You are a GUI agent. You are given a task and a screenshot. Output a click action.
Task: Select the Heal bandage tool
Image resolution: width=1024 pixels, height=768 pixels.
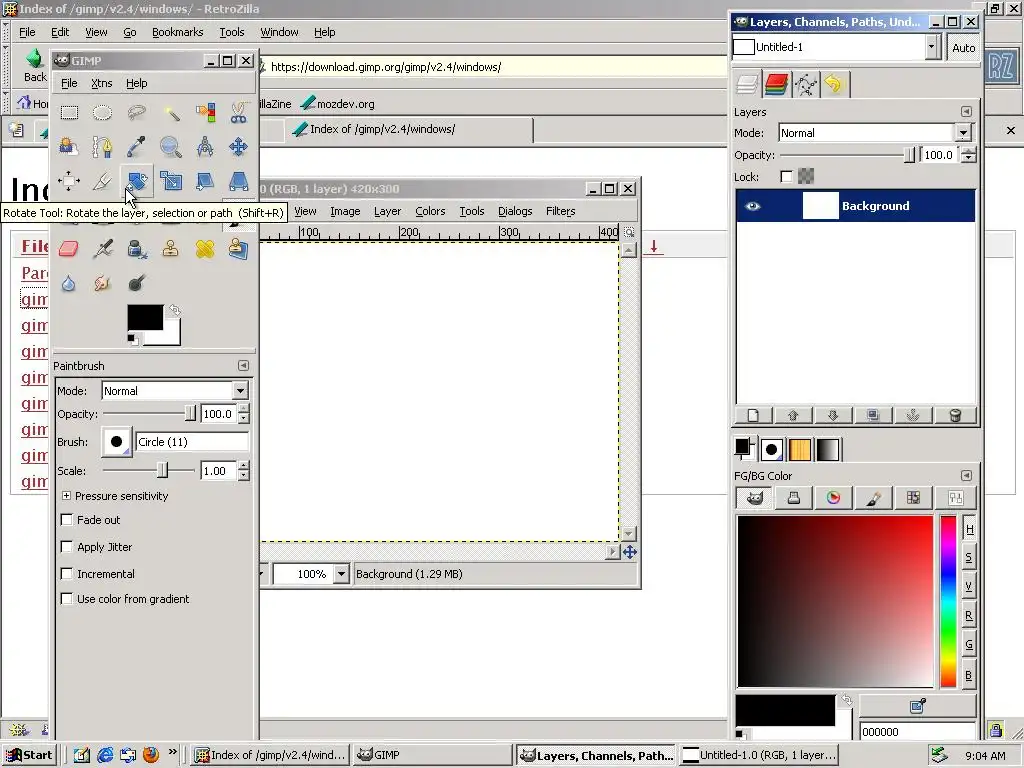tap(205, 249)
